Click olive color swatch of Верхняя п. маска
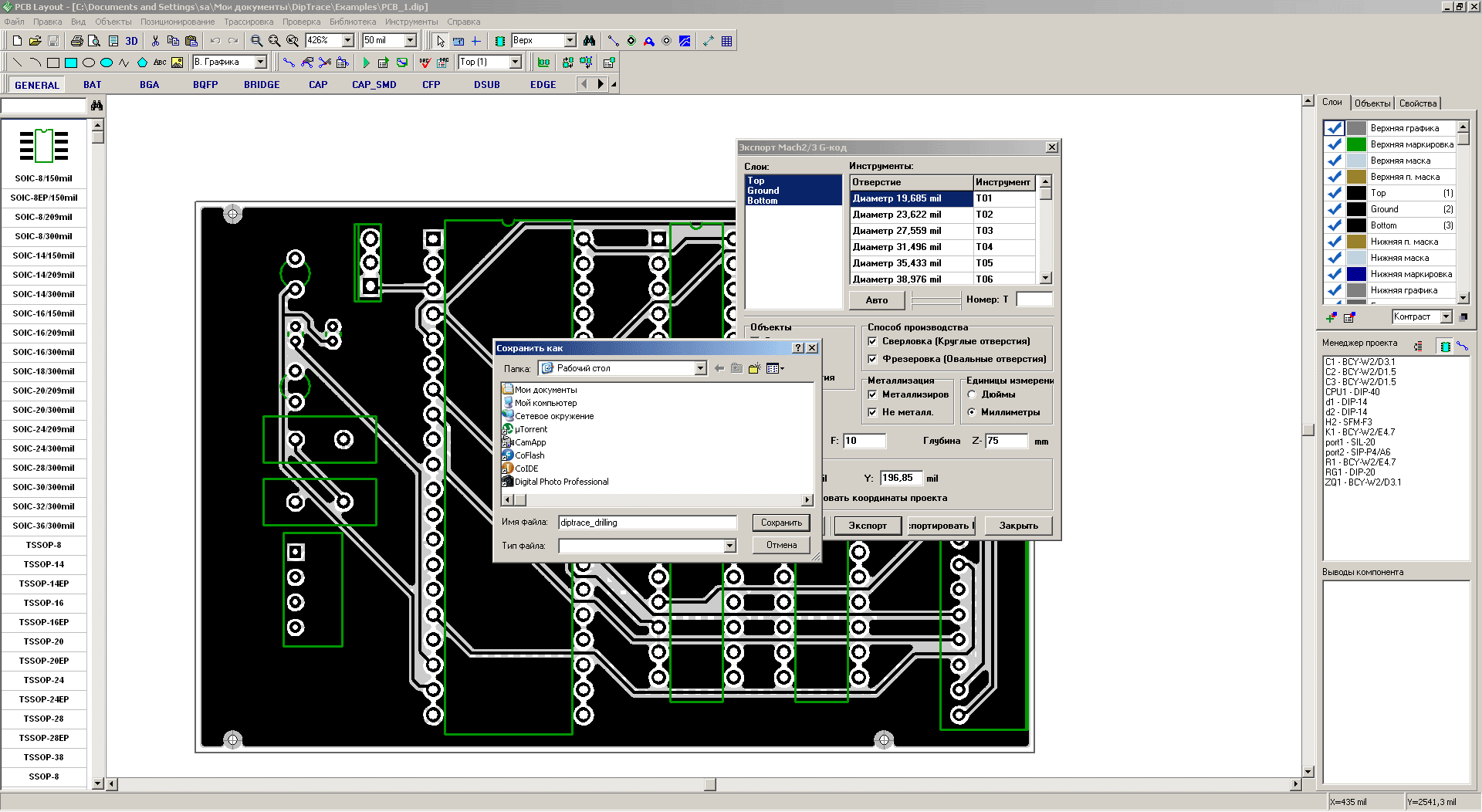 click(x=1356, y=177)
